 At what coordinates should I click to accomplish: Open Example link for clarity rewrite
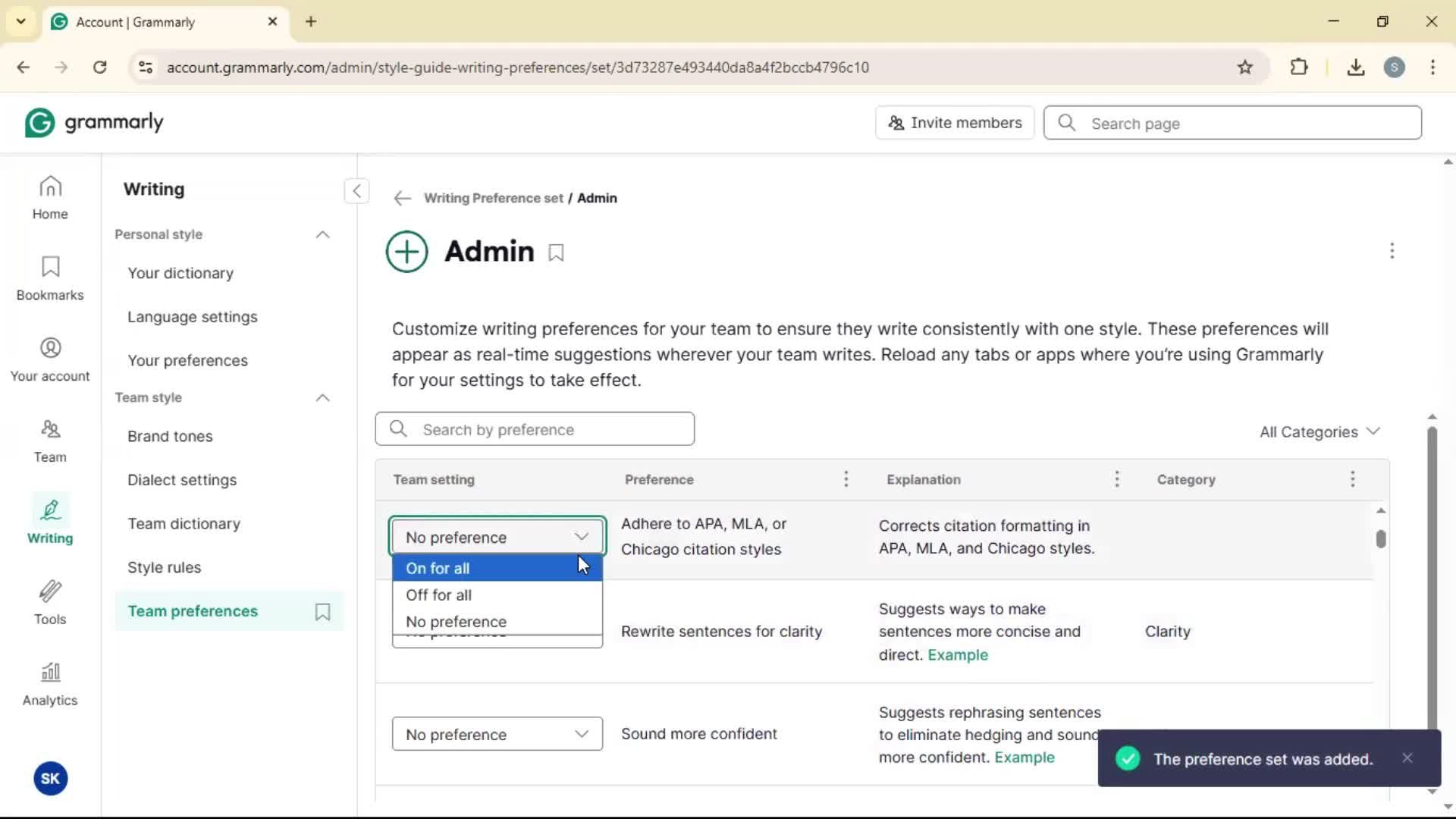point(958,655)
